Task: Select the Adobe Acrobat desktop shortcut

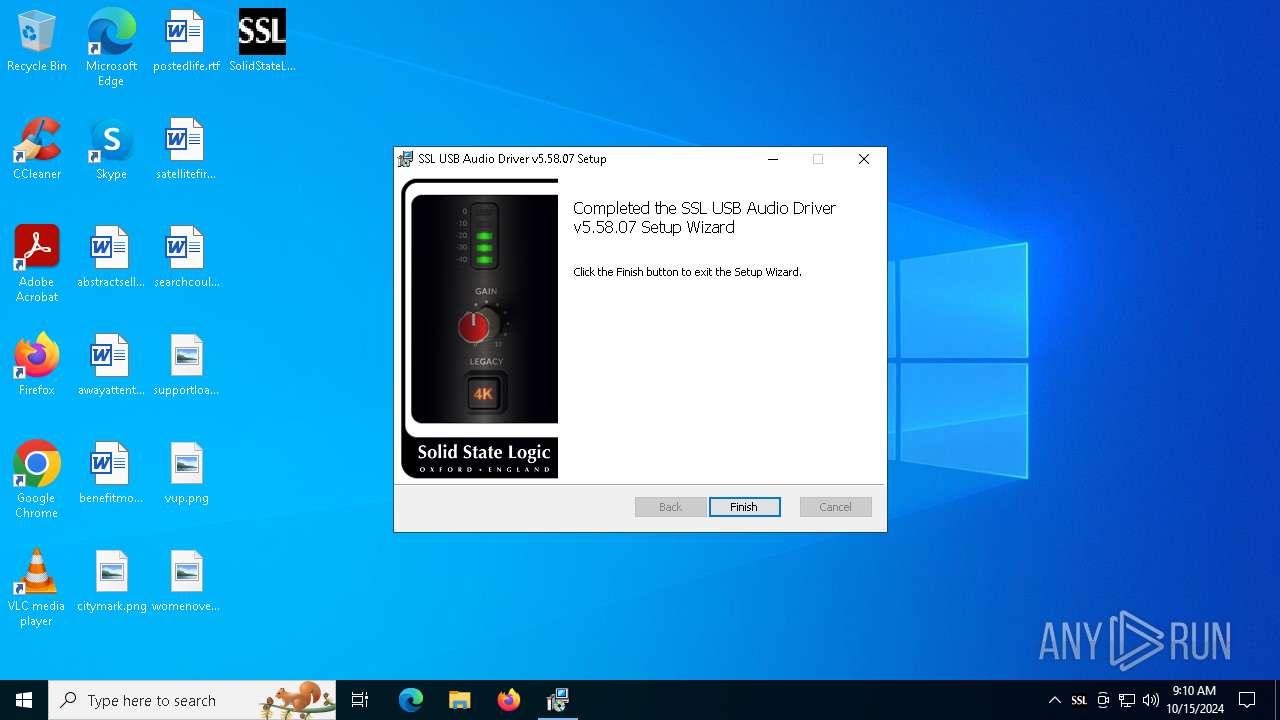Action: (37, 264)
